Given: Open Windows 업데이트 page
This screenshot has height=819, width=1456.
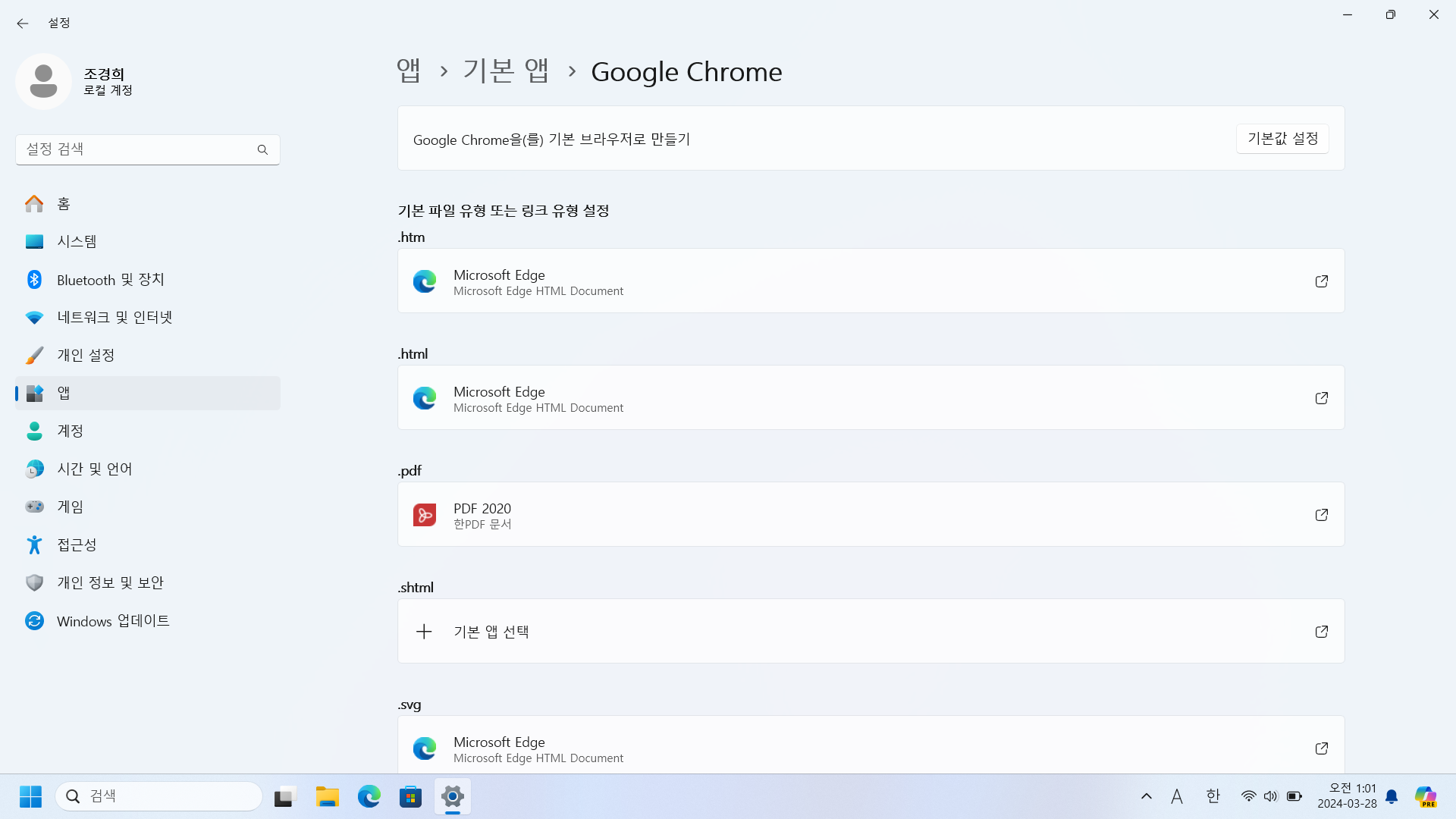Looking at the screenshot, I should [148, 620].
